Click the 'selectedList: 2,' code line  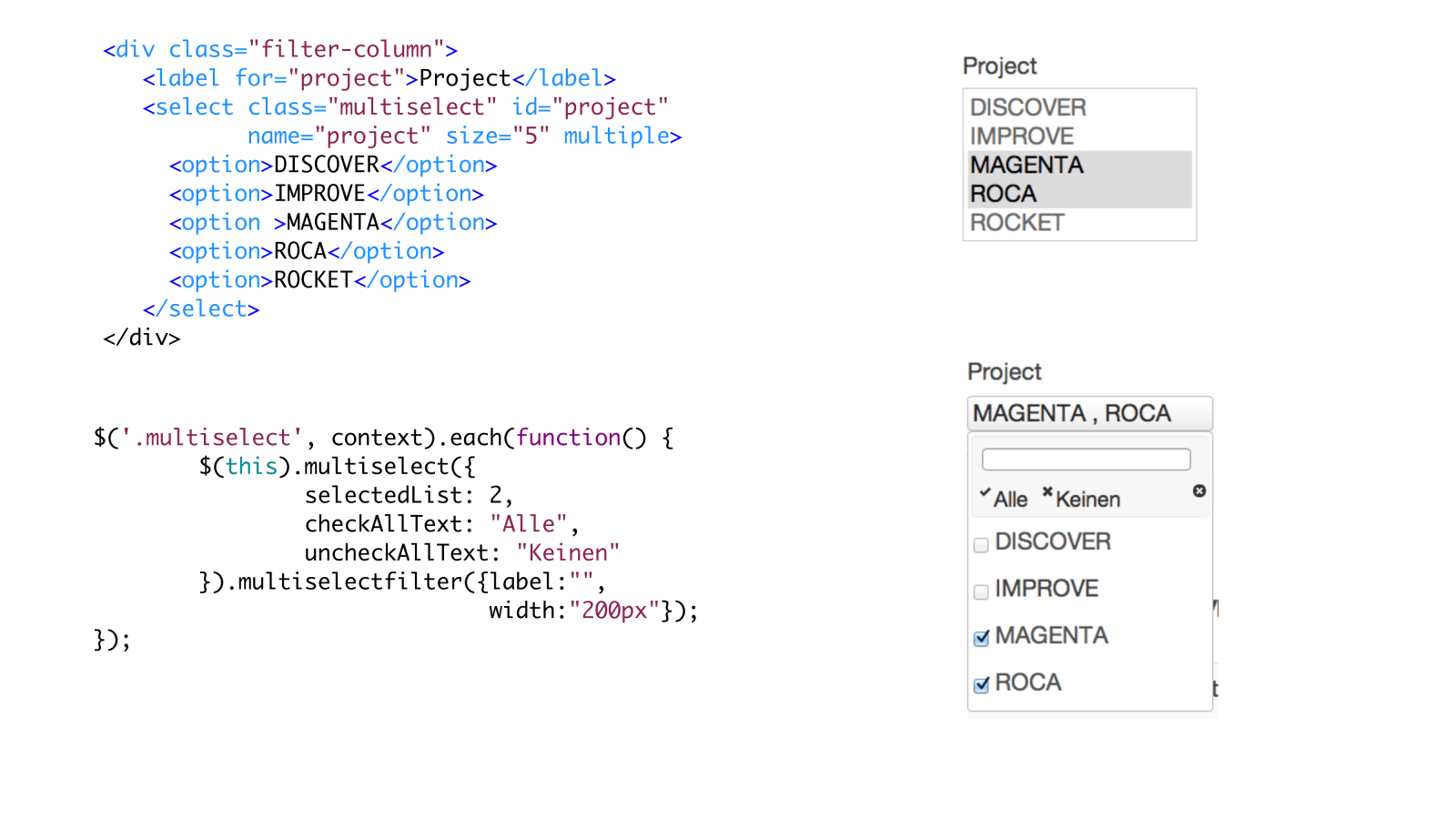[x=409, y=496]
